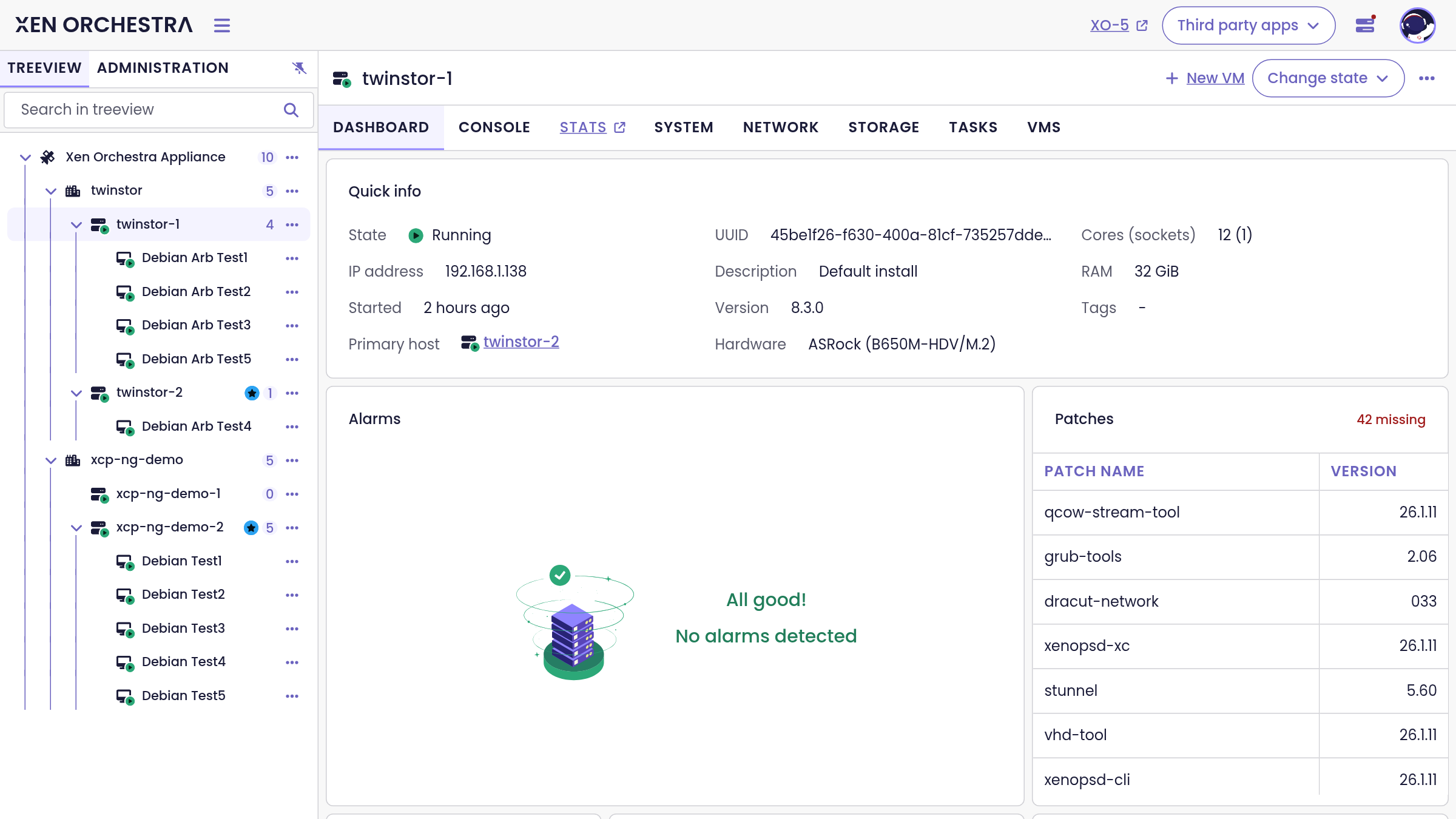
Task: Open the Stats external link
Action: [x=592, y=127]
